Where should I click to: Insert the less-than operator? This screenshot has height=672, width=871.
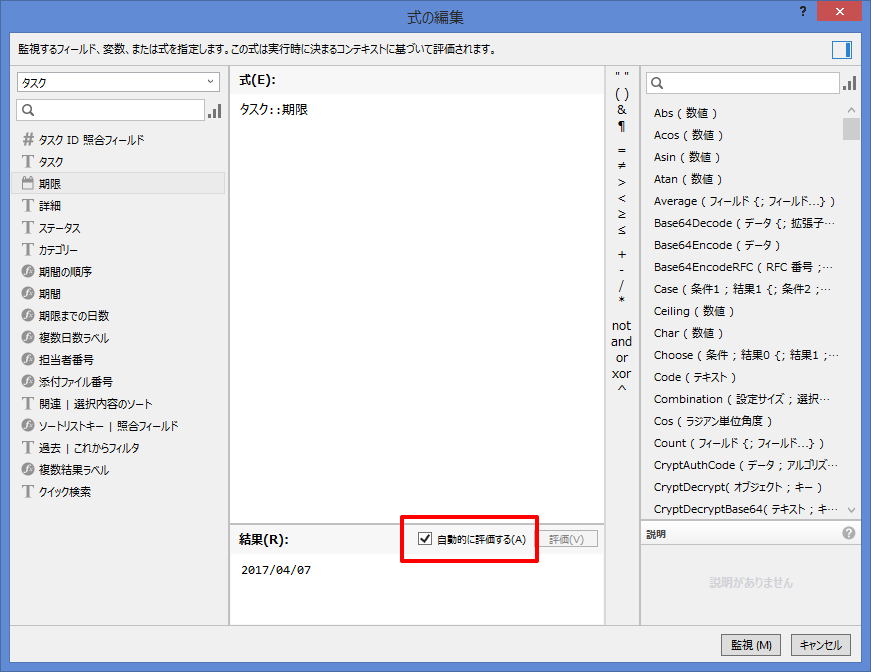coord(622,198)
